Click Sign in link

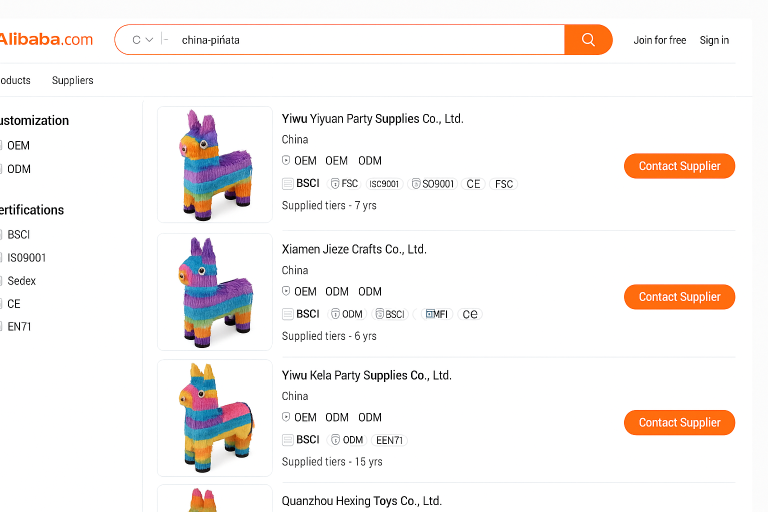click(x=714, y=40)
